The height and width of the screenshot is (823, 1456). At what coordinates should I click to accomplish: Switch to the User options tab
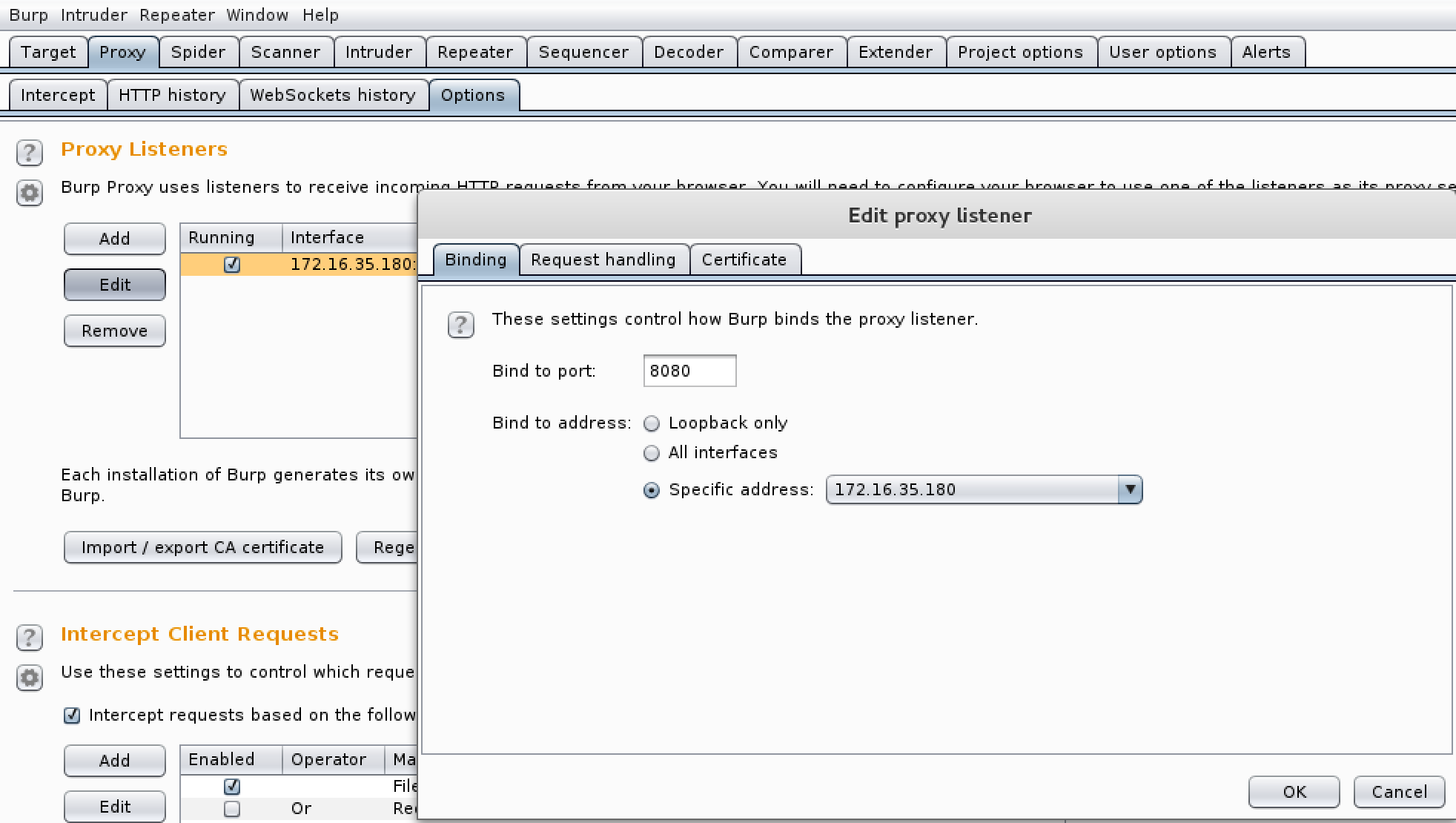pyautogui.click(x=1162, y=52)
